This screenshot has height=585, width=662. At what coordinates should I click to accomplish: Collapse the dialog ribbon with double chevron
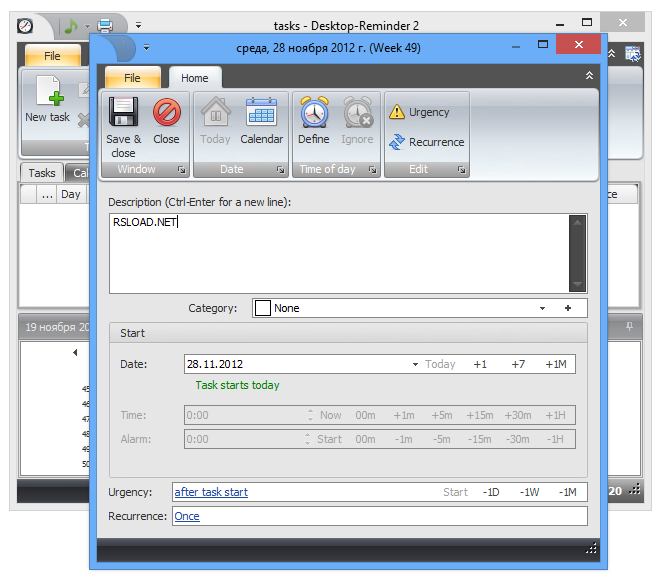(x=589, y=76)
